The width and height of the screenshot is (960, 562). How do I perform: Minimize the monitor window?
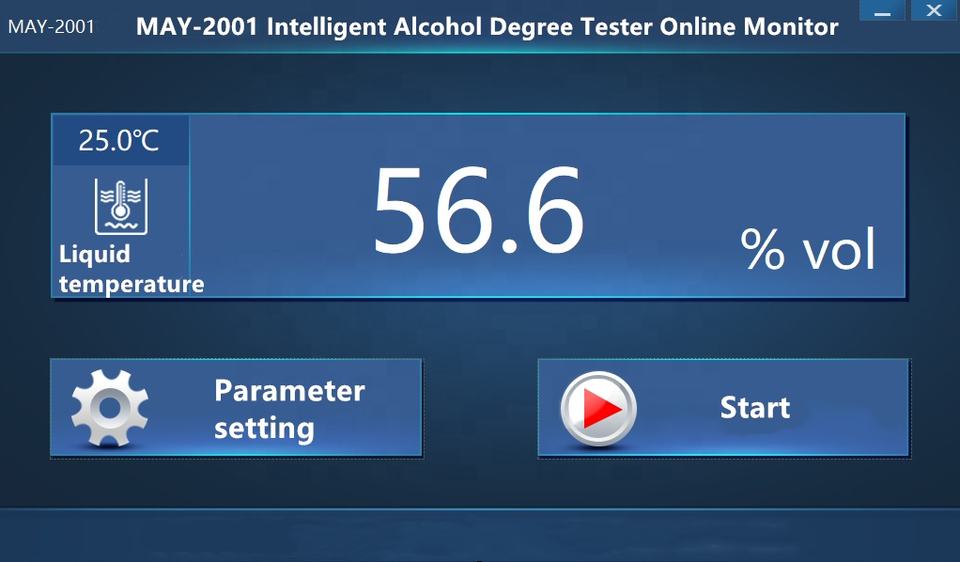point(882,11)
